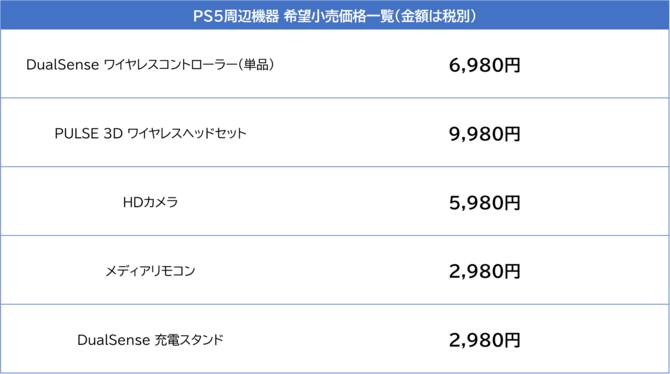Click the 6,980円 price

tap(485, 65)
